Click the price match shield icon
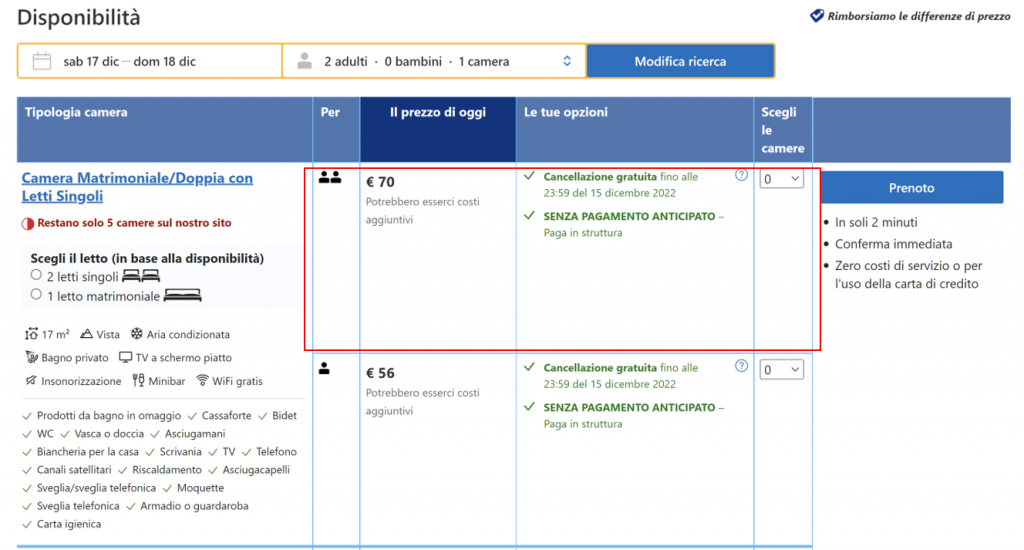Viewport: 1024px width, 550px height. pyautogui.click(x=816, y=16)
